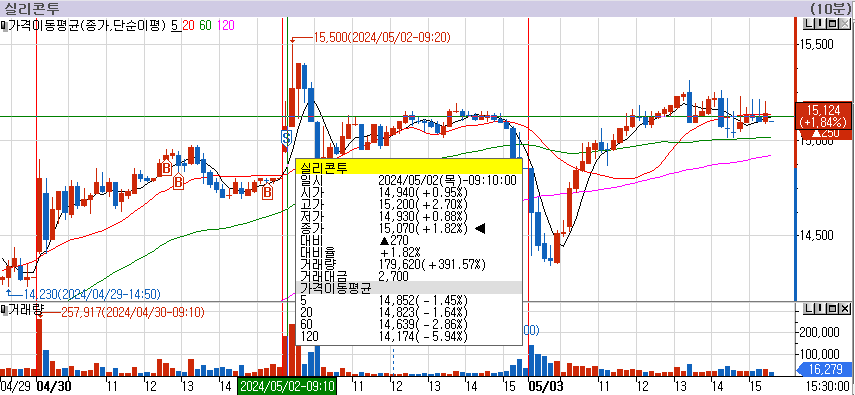Click the 15,500 price axis label
The image size is (855, 395).
(816, 44)
